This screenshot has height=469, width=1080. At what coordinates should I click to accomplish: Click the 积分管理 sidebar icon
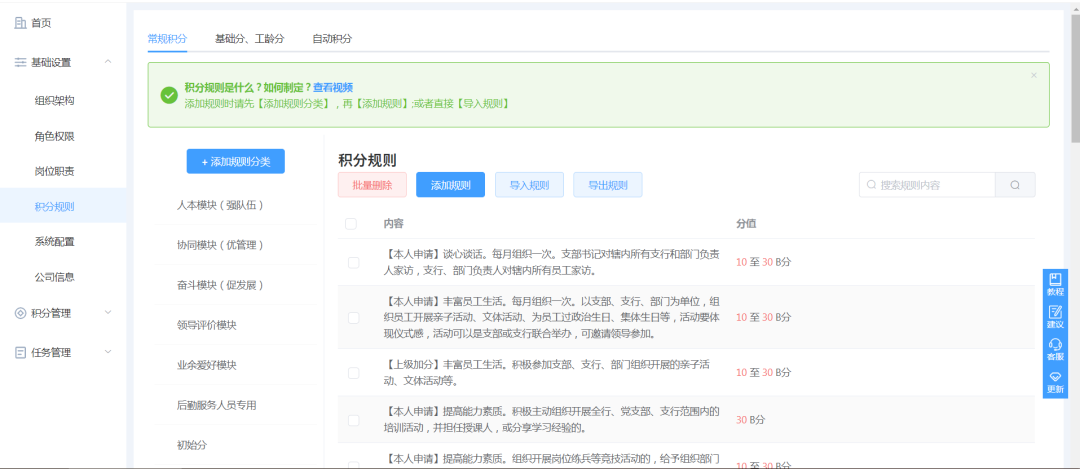(21, 313)
